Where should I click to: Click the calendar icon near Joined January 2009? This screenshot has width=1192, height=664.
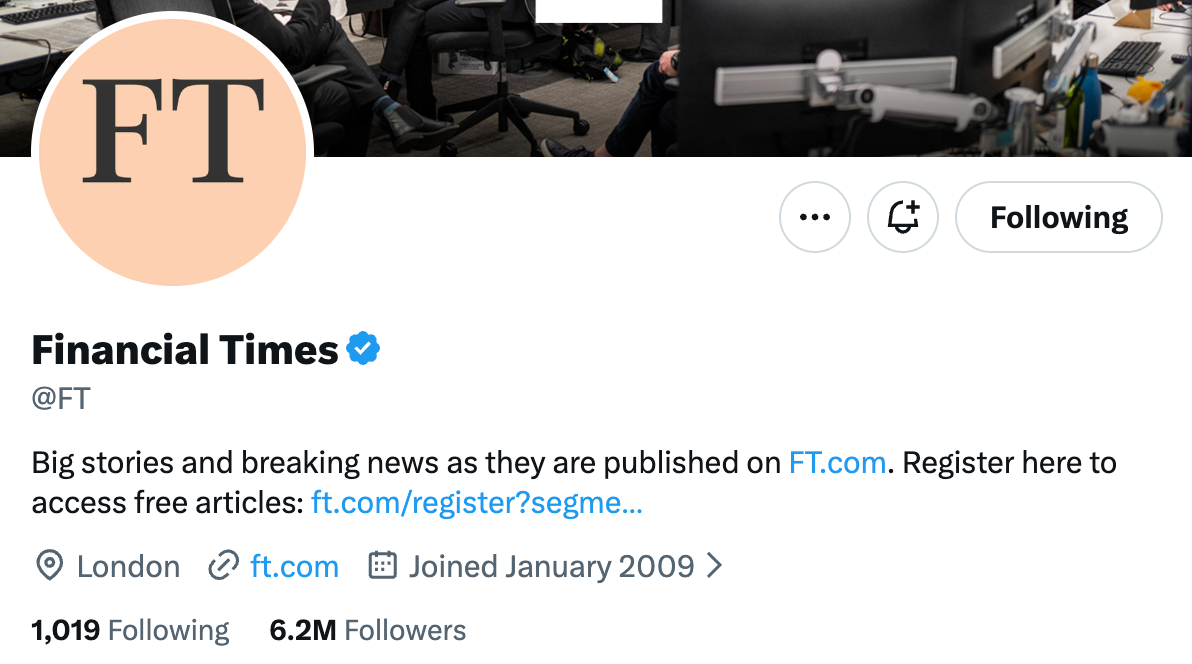point(382,566)
